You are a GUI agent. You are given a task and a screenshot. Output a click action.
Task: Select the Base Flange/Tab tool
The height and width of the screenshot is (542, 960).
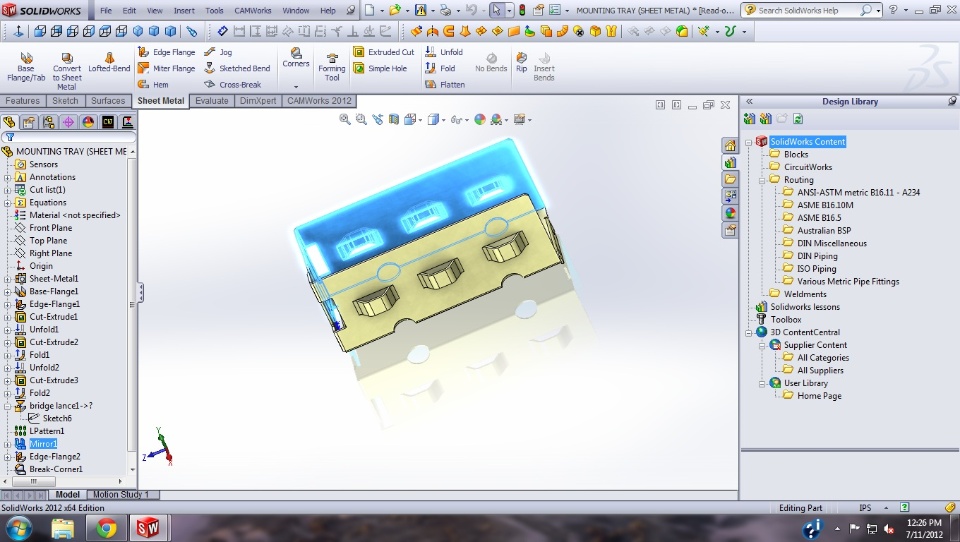(x=26, y=67)
